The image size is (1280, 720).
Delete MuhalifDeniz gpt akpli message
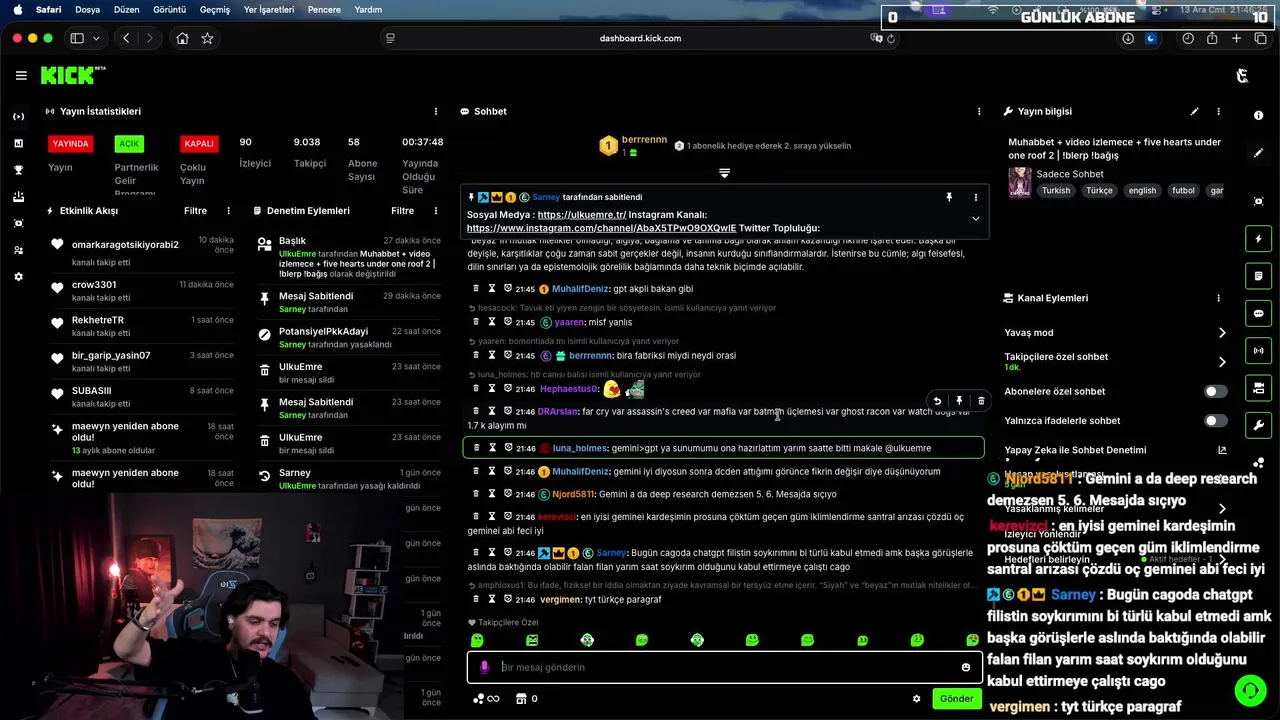click(x=476, y=289)
